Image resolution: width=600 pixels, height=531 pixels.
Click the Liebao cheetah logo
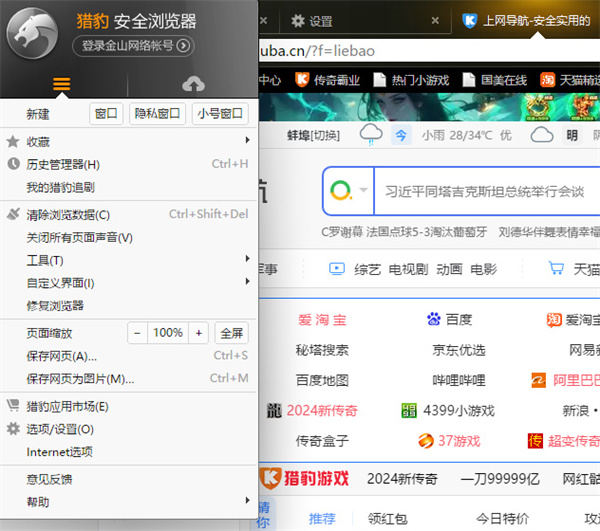point(32,33)
